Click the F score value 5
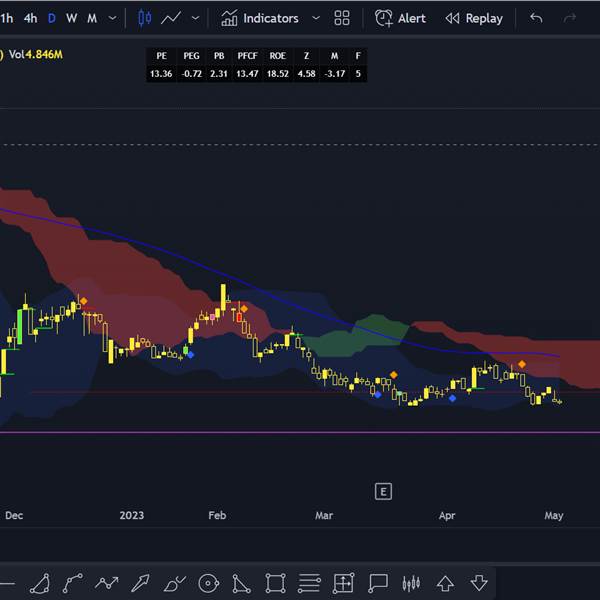The image size is (600, 600). [358, 73]
